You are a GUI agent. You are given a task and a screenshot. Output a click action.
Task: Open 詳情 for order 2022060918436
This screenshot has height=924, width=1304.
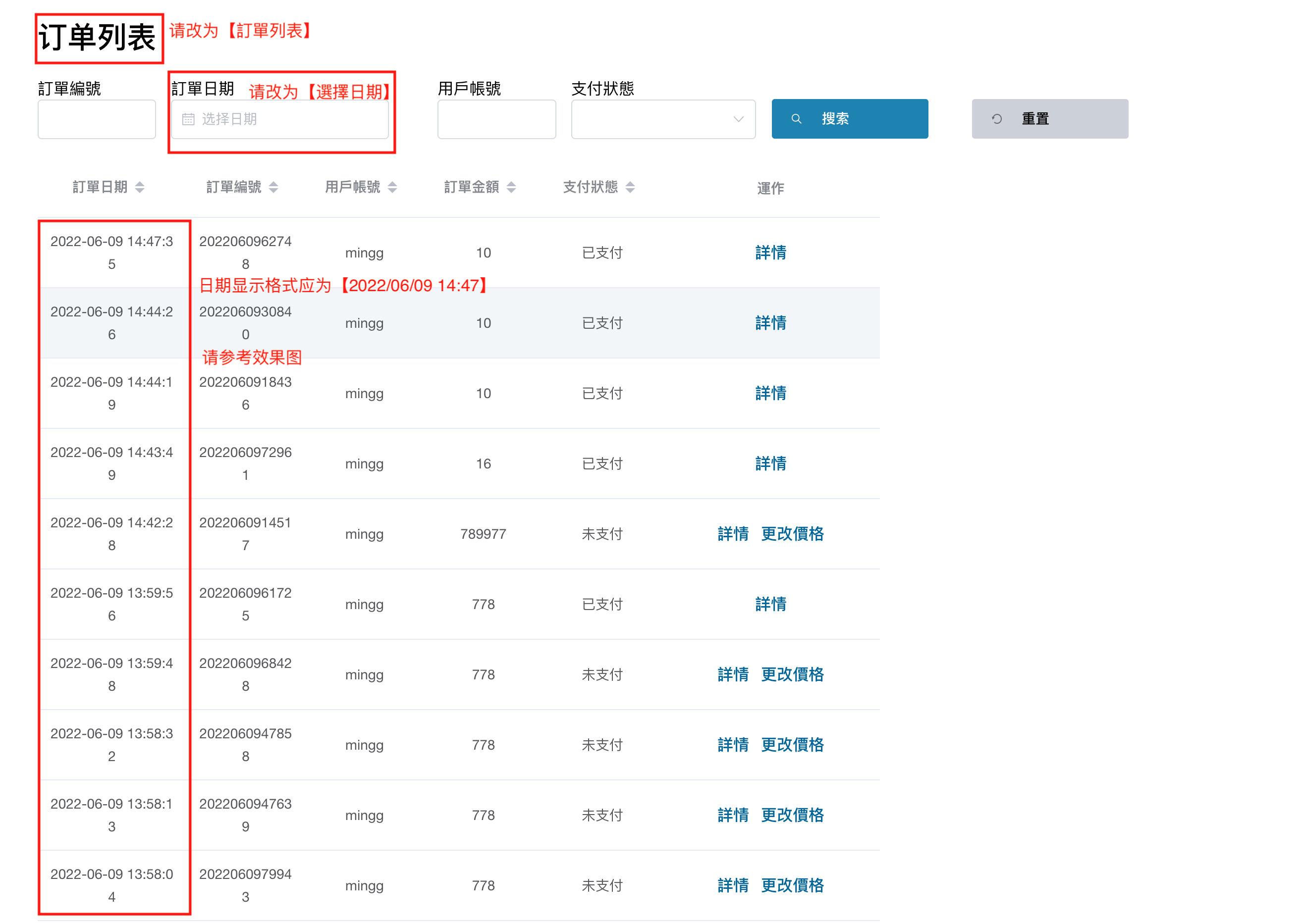[x=771, y=393]
